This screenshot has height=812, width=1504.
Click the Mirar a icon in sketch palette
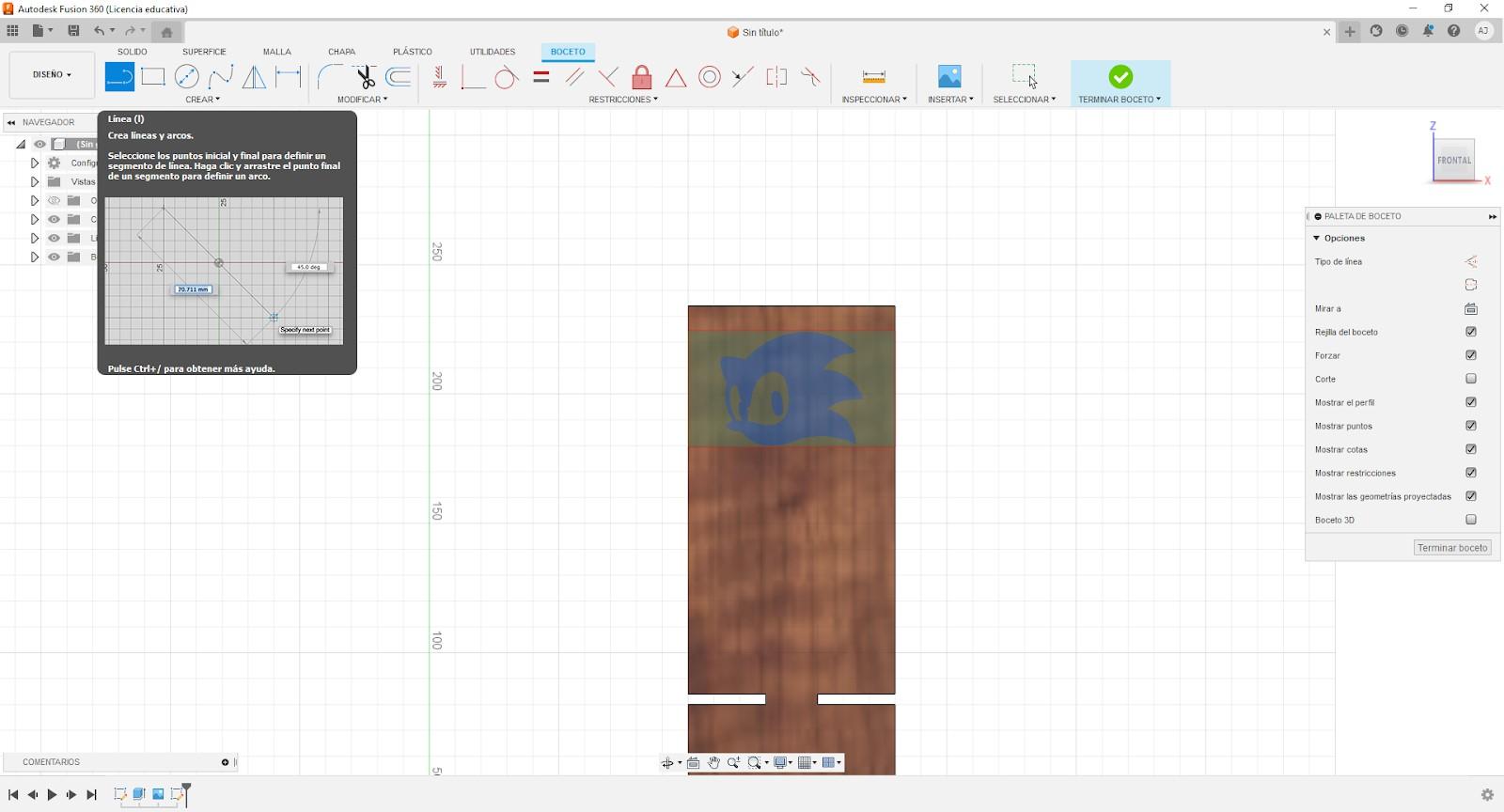1471,308
